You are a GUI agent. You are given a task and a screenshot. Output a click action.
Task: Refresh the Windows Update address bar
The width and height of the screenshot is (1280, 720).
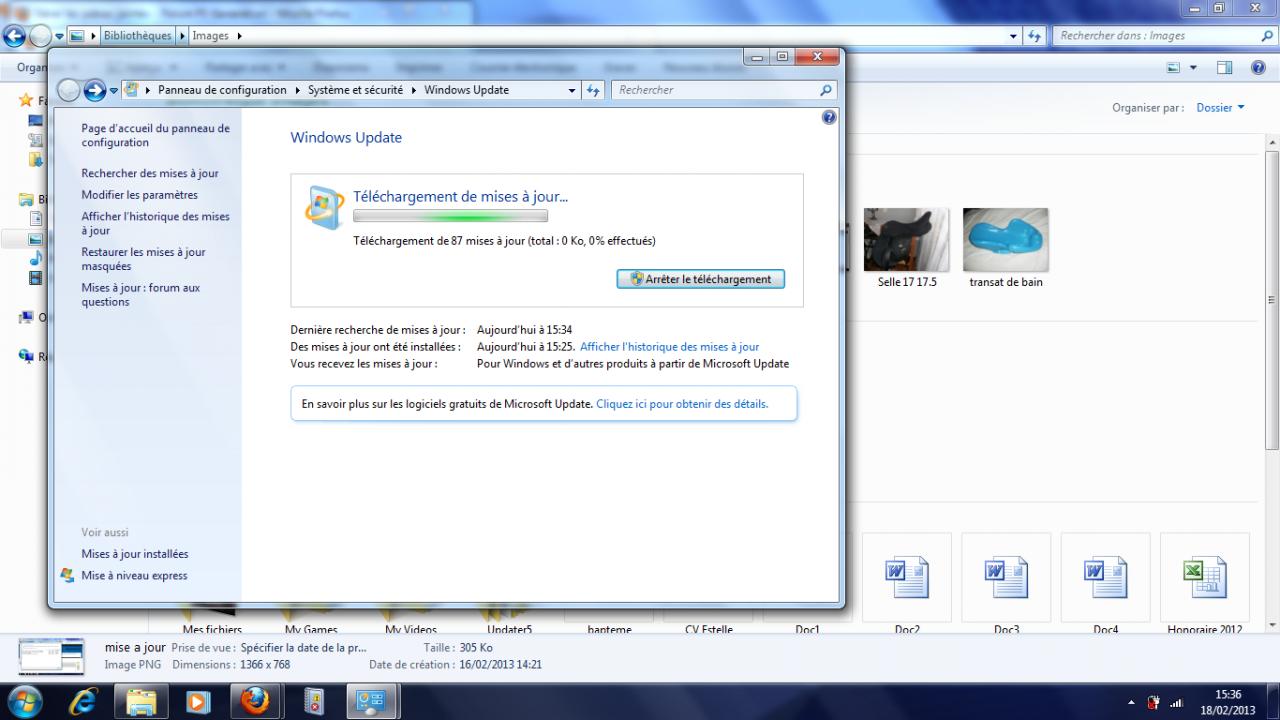592,90
